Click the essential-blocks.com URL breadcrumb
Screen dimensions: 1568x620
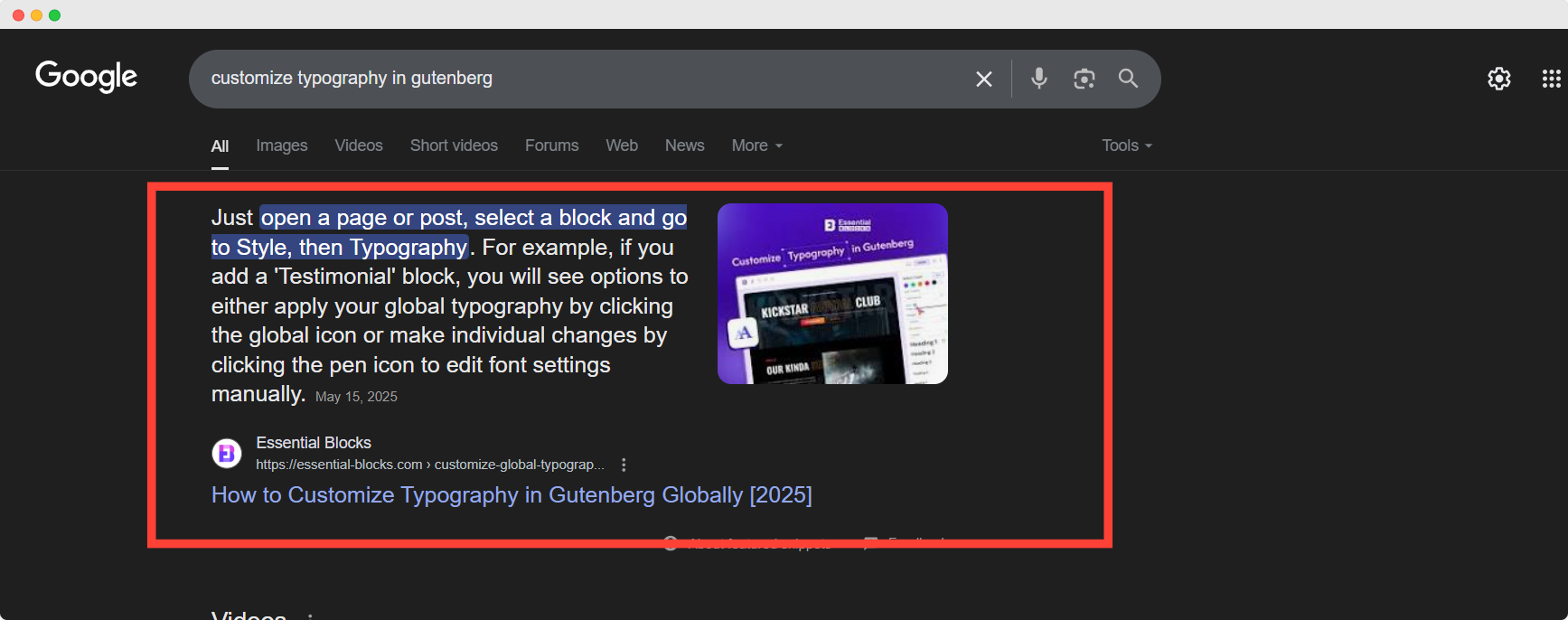[x=430, y=465]
